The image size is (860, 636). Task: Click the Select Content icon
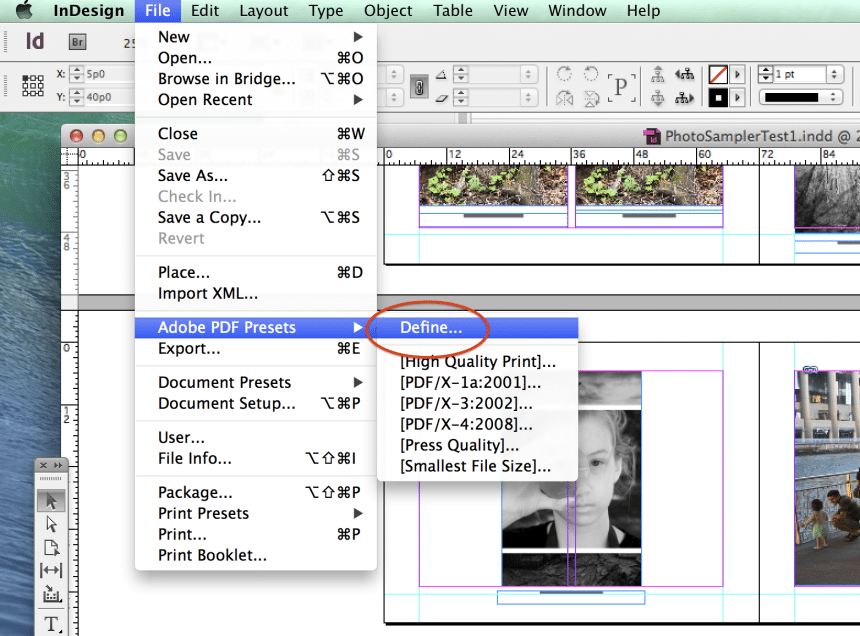(x=658, y=98)
